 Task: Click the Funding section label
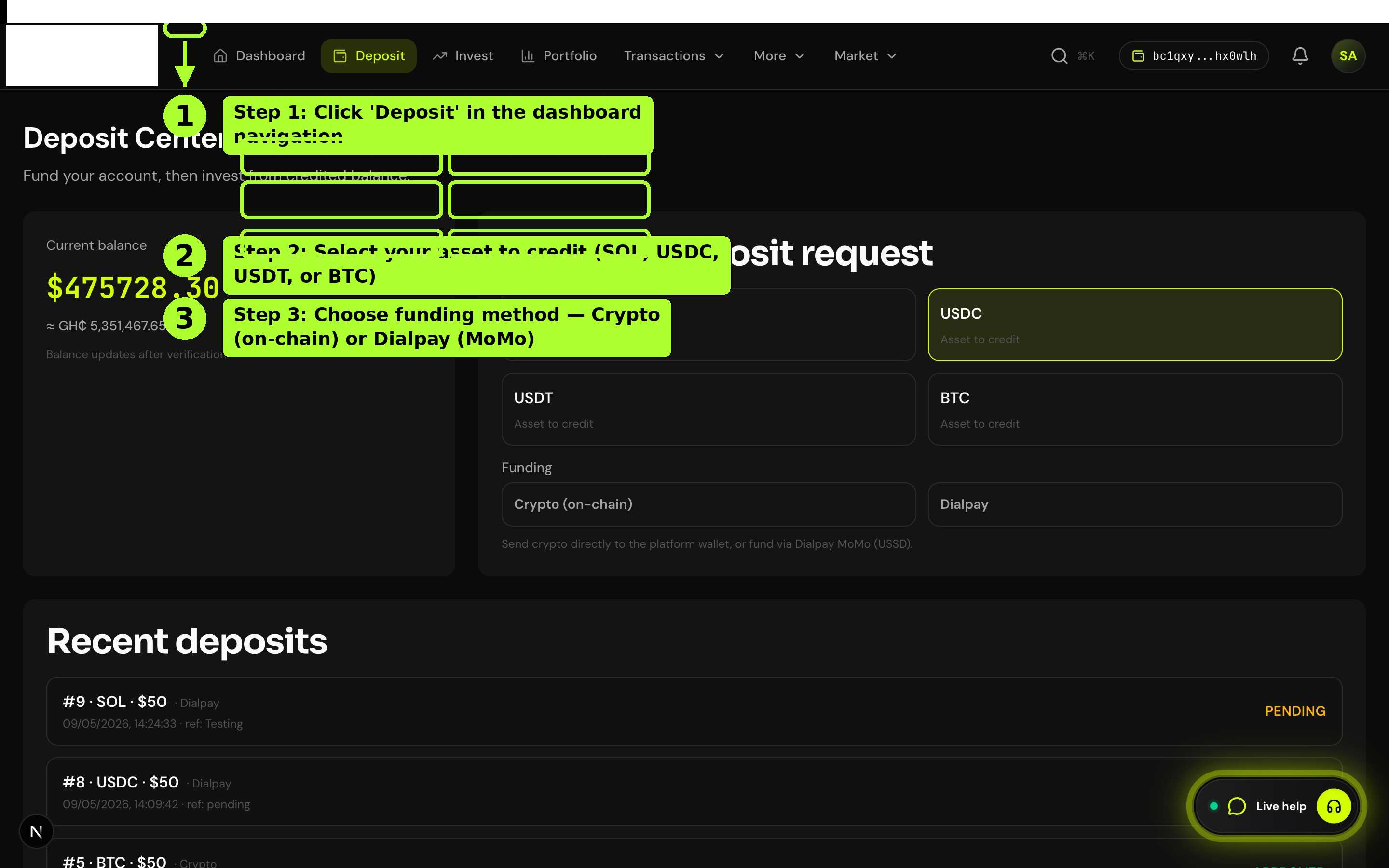pos(526,467)
